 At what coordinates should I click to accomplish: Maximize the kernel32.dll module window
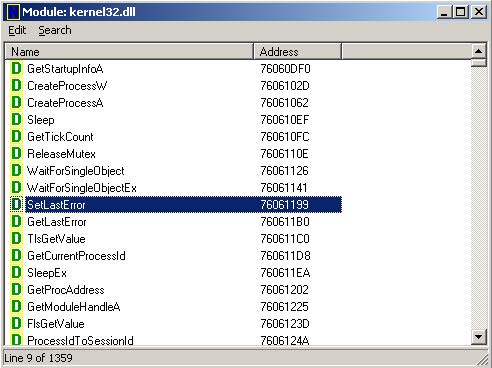461,12
